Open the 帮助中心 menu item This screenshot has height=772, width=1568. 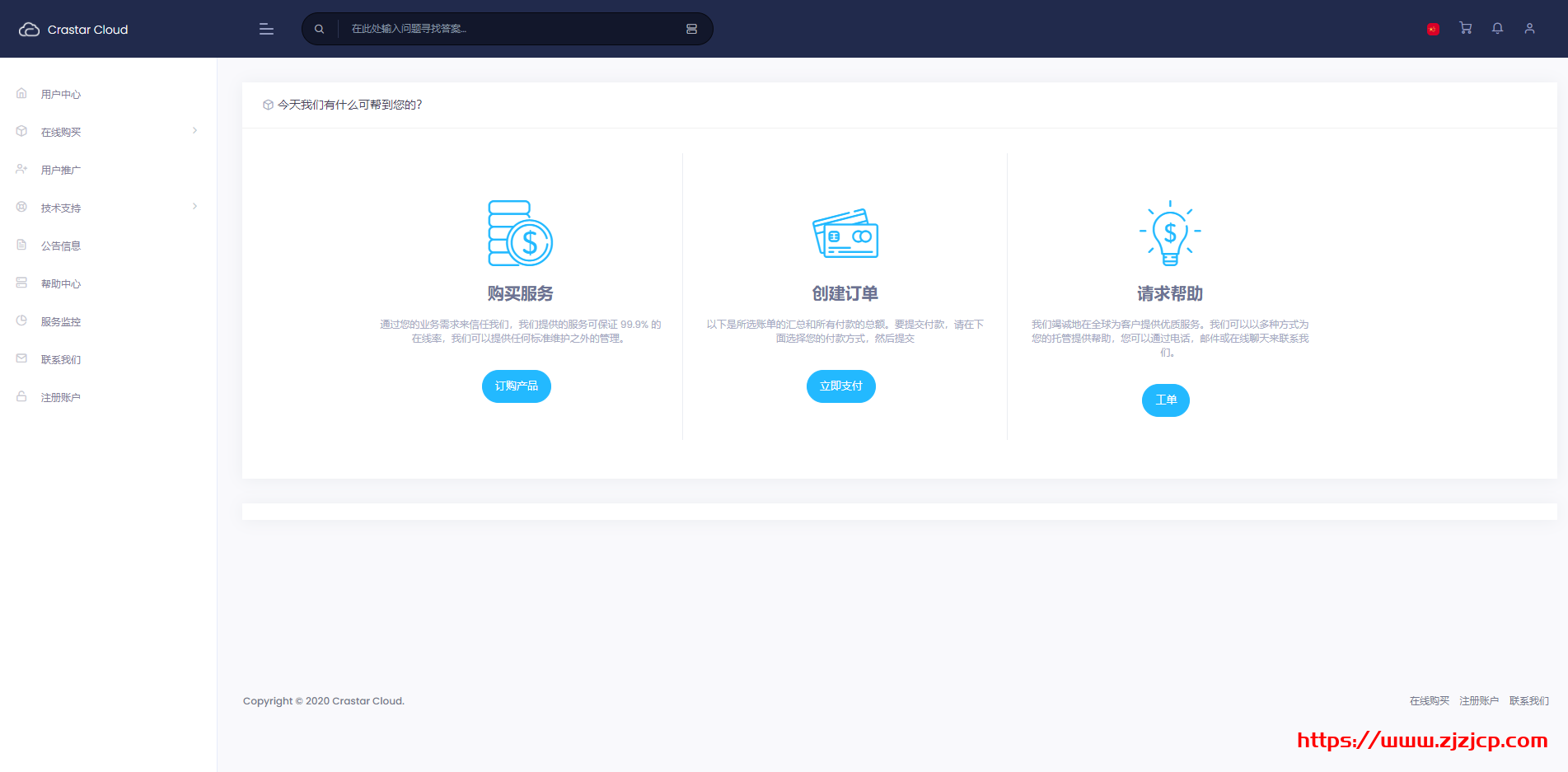(61, 283)
